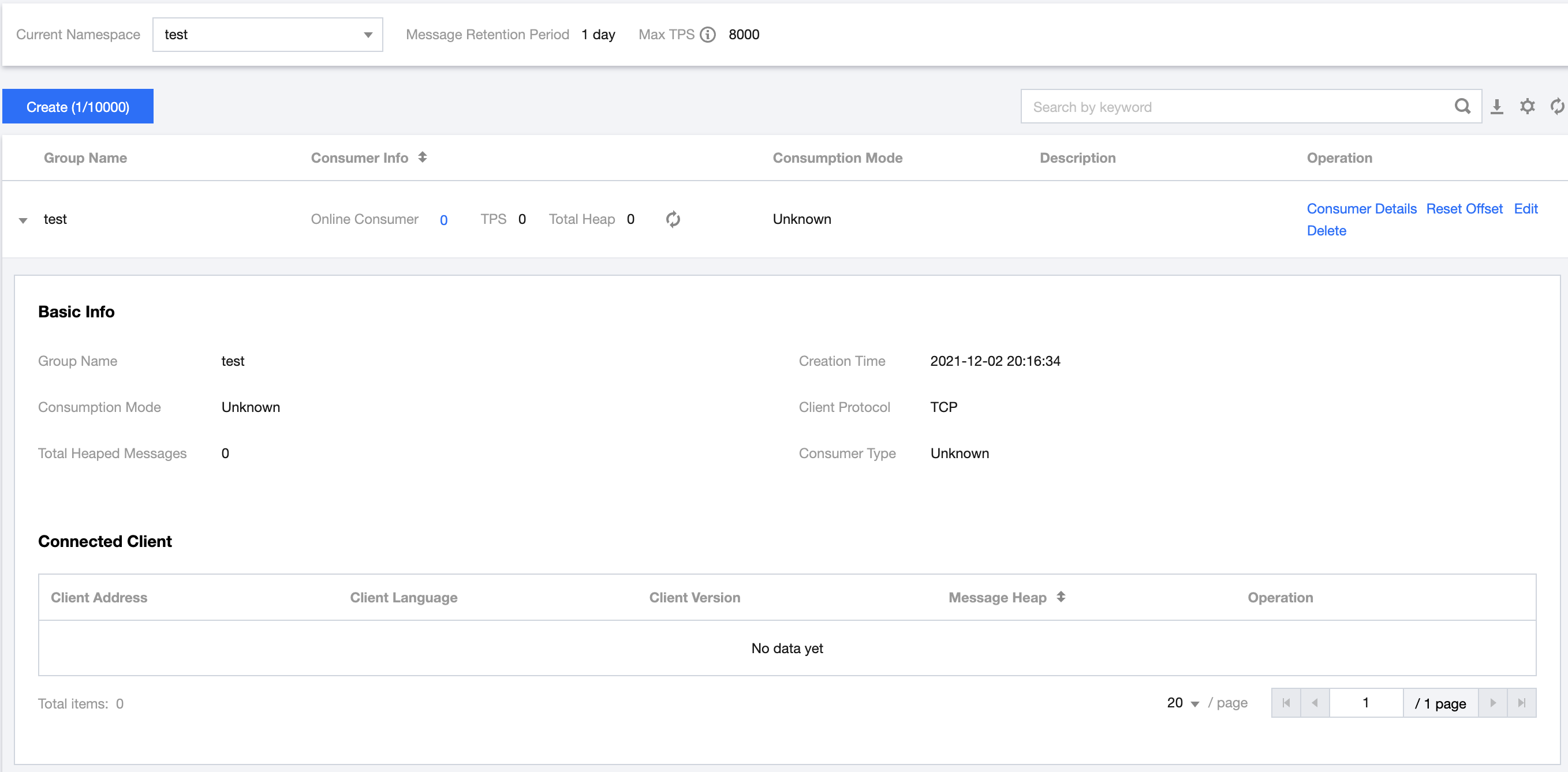This screenshot has height=772, width=1568.
Task: Sort Connected Client by Message Heap
Action: pyautogui.click(x=1061, y=597)
